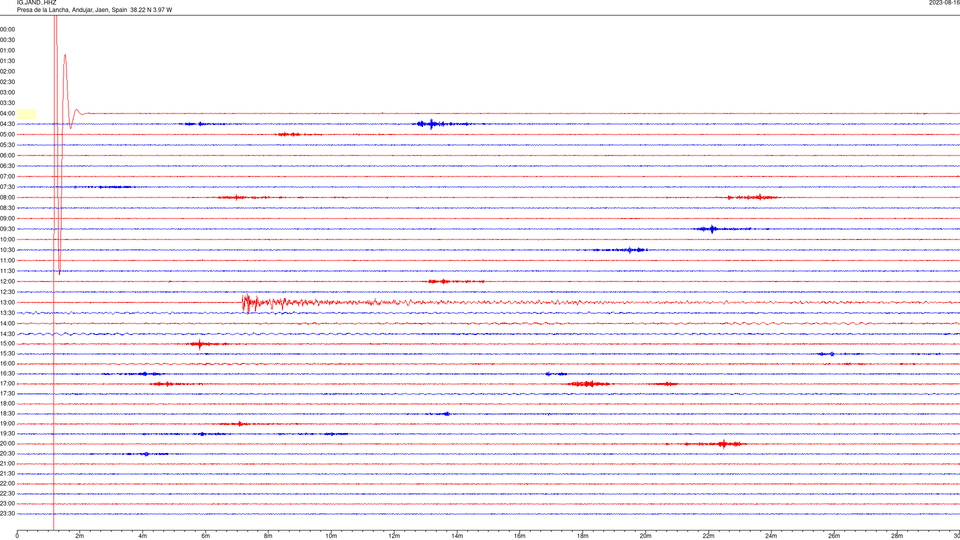Click the IG.JAND..HHZ channel identifier
The image size is (960, 540).
pos(36,3)
